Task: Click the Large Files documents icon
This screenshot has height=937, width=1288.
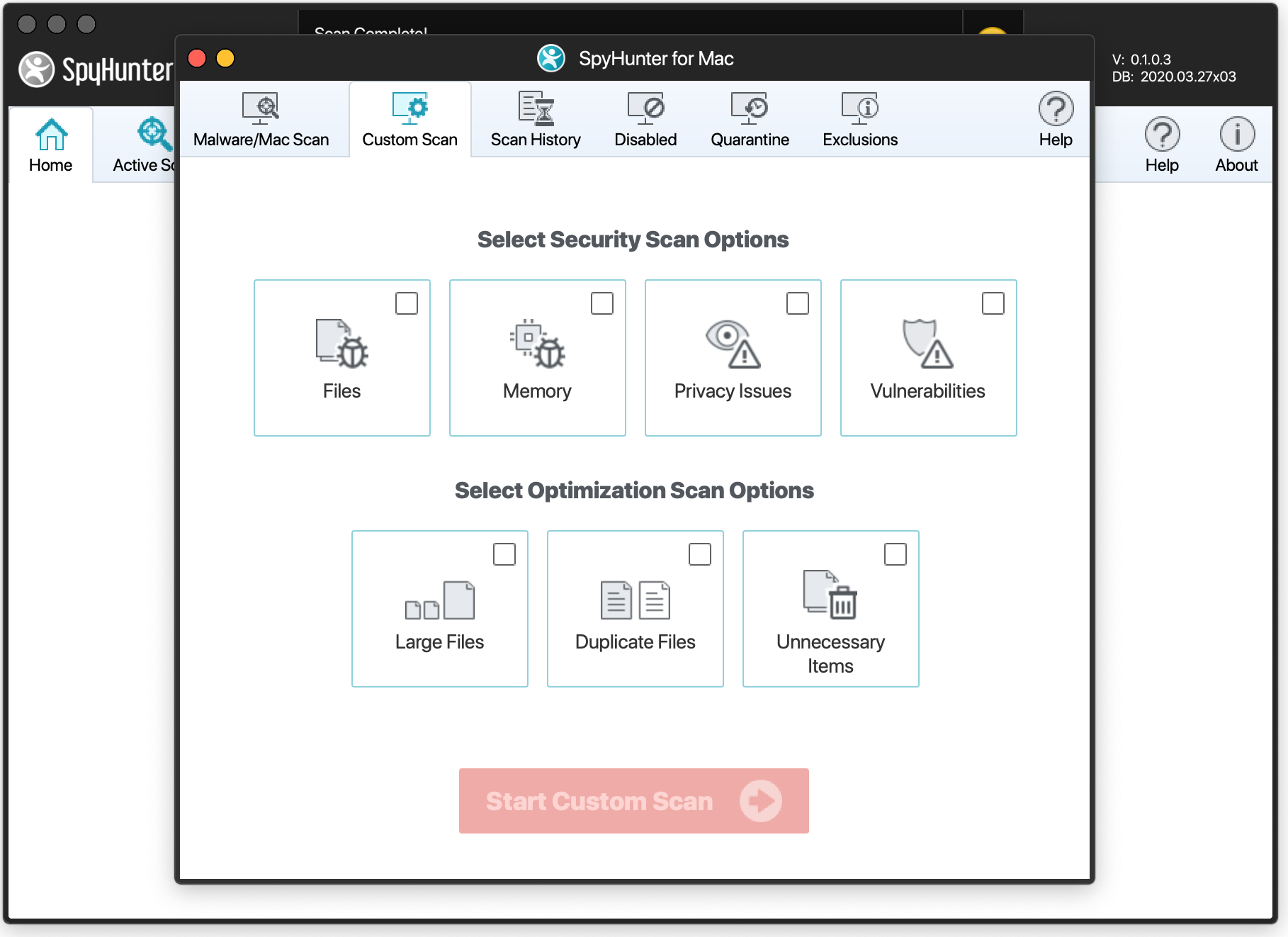Action: point(440,600)
